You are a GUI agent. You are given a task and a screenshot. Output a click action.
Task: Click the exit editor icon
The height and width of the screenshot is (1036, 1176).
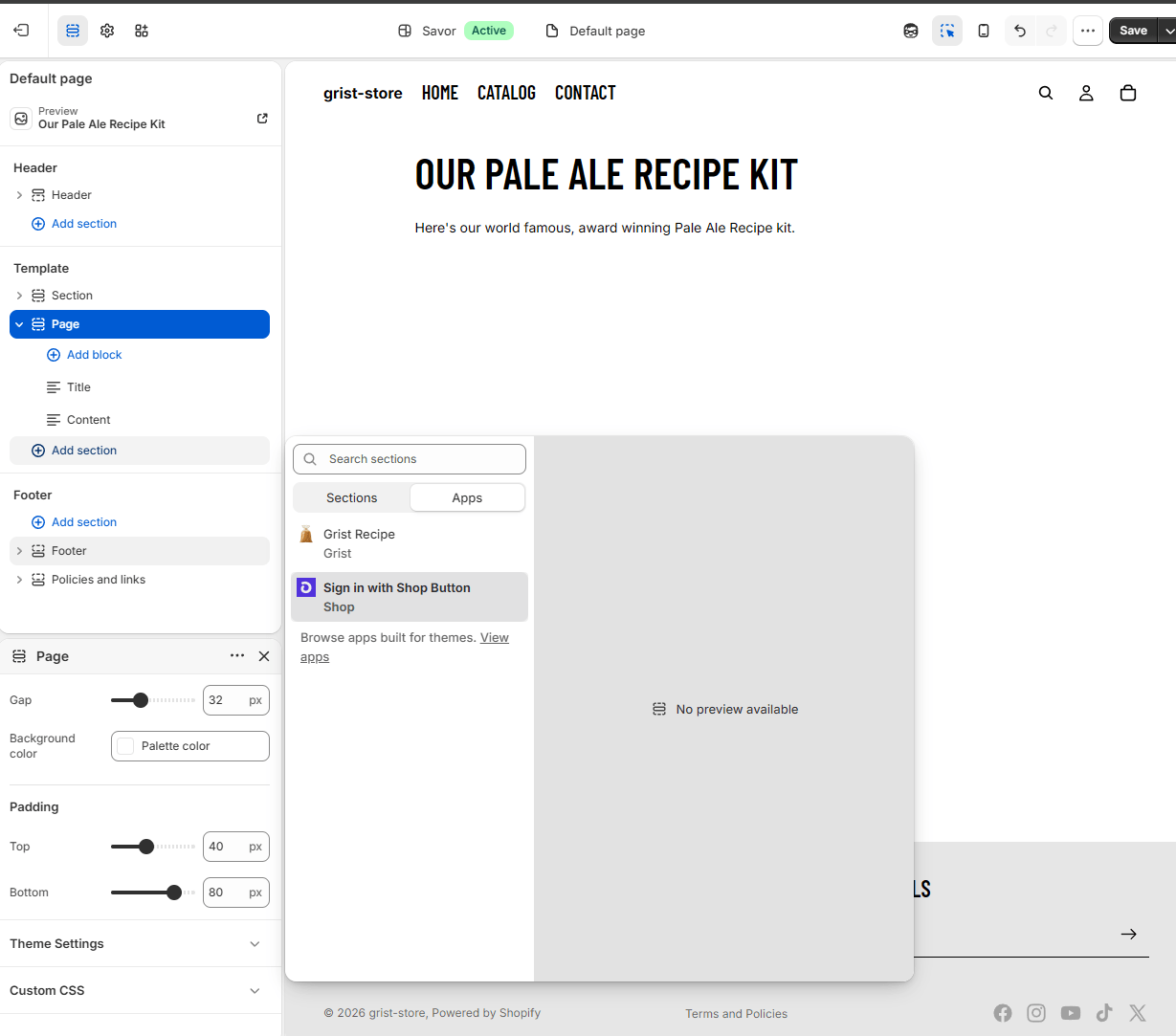coord(21,31)
